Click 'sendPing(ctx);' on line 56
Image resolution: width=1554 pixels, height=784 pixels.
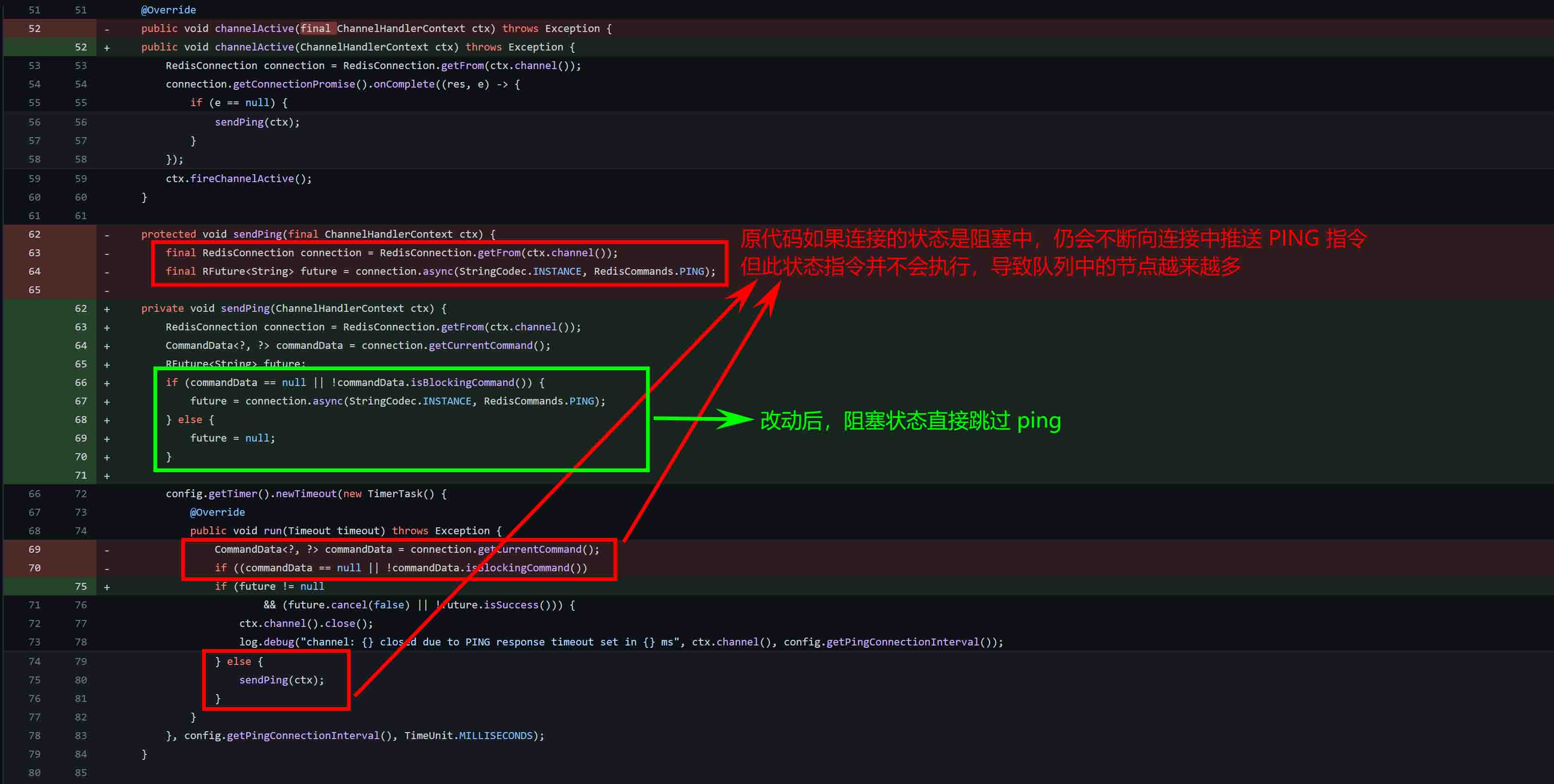pyautogui.click(x=257, y=122)
